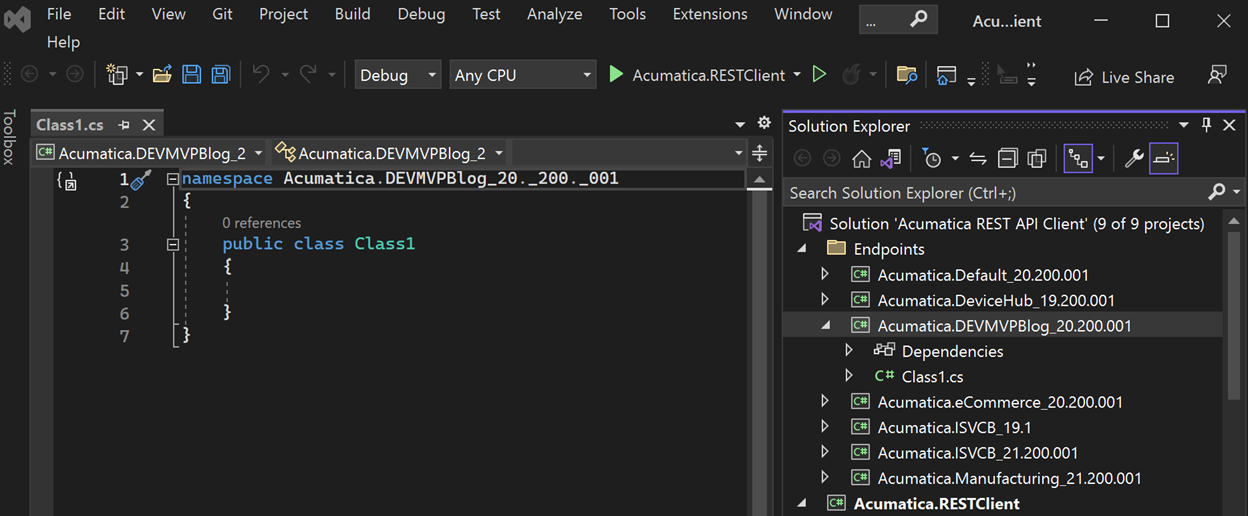
Task: Toggle the file nesting view icon
Action: point(1078,158)
